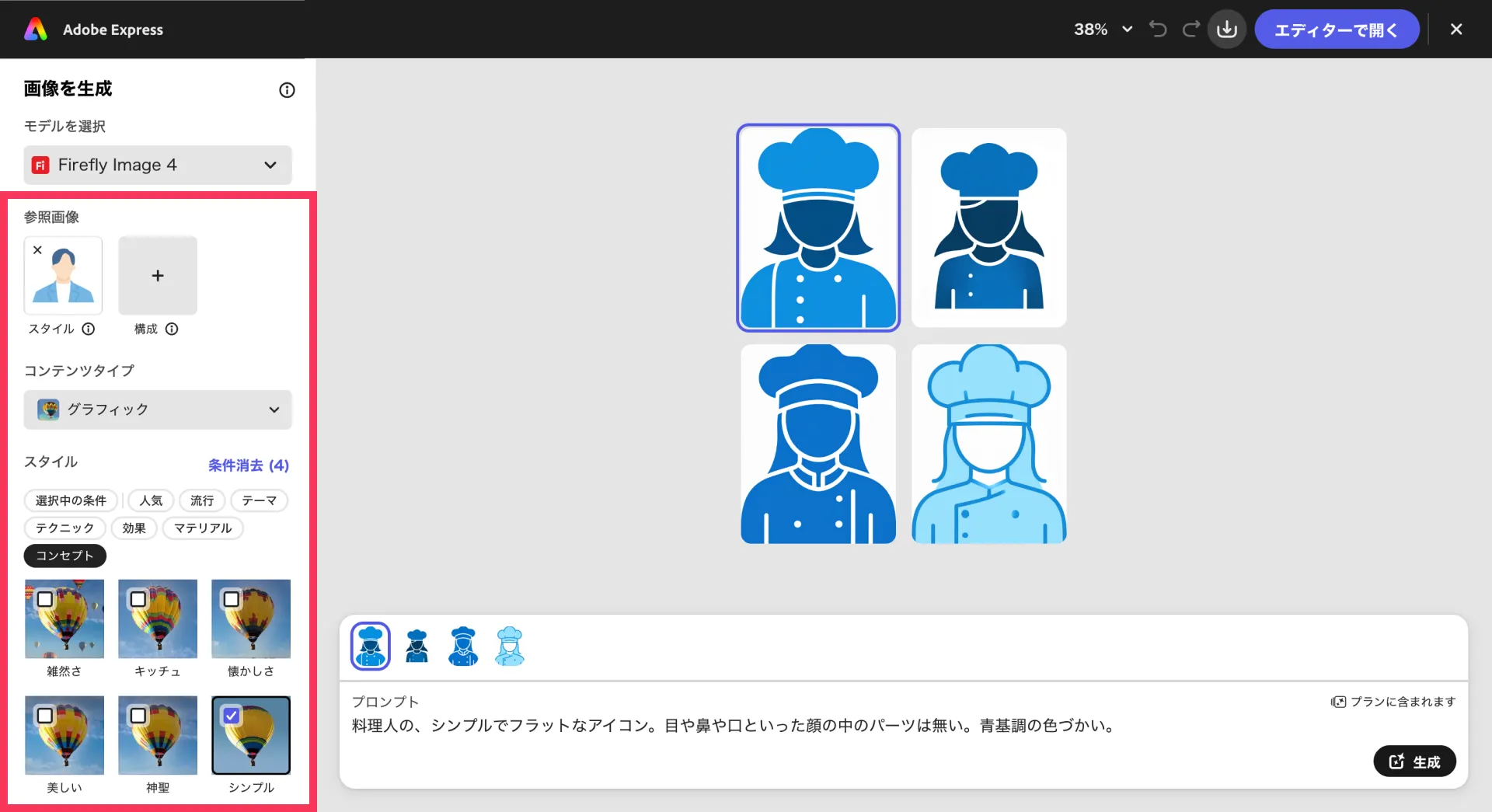
Task: Click the Adobe Express logo
Action: 36,30
